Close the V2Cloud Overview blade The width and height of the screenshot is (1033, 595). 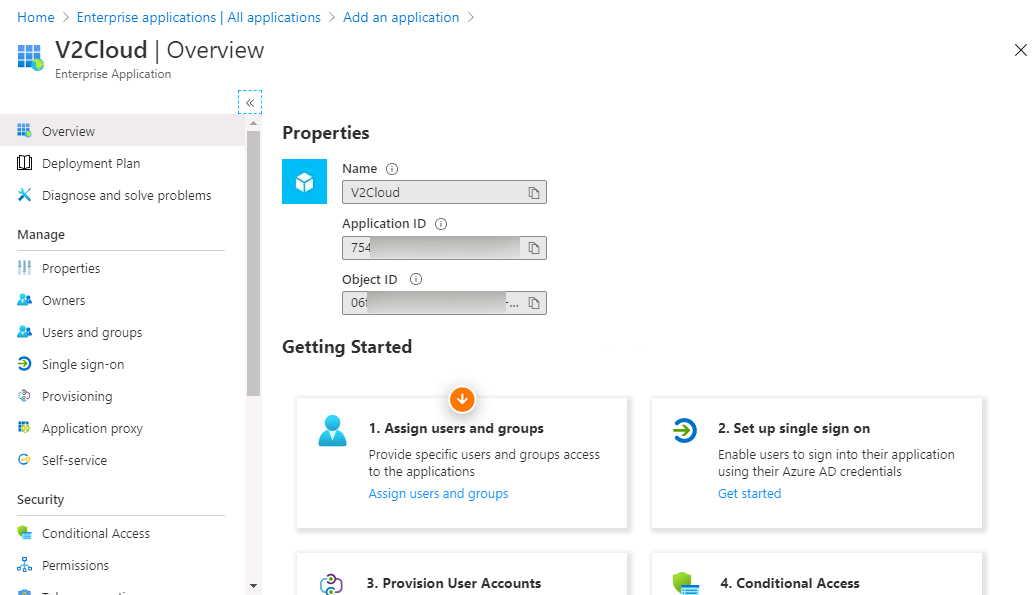[x=1020, y=50]
